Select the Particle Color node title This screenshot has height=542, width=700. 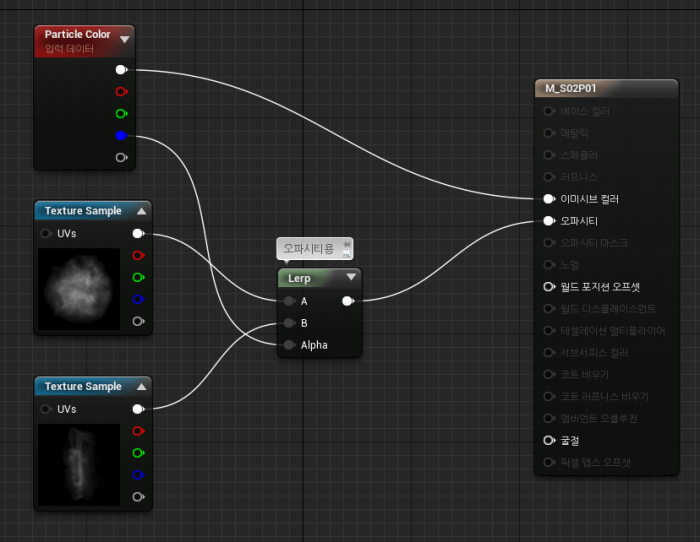[x=77, y=34]
